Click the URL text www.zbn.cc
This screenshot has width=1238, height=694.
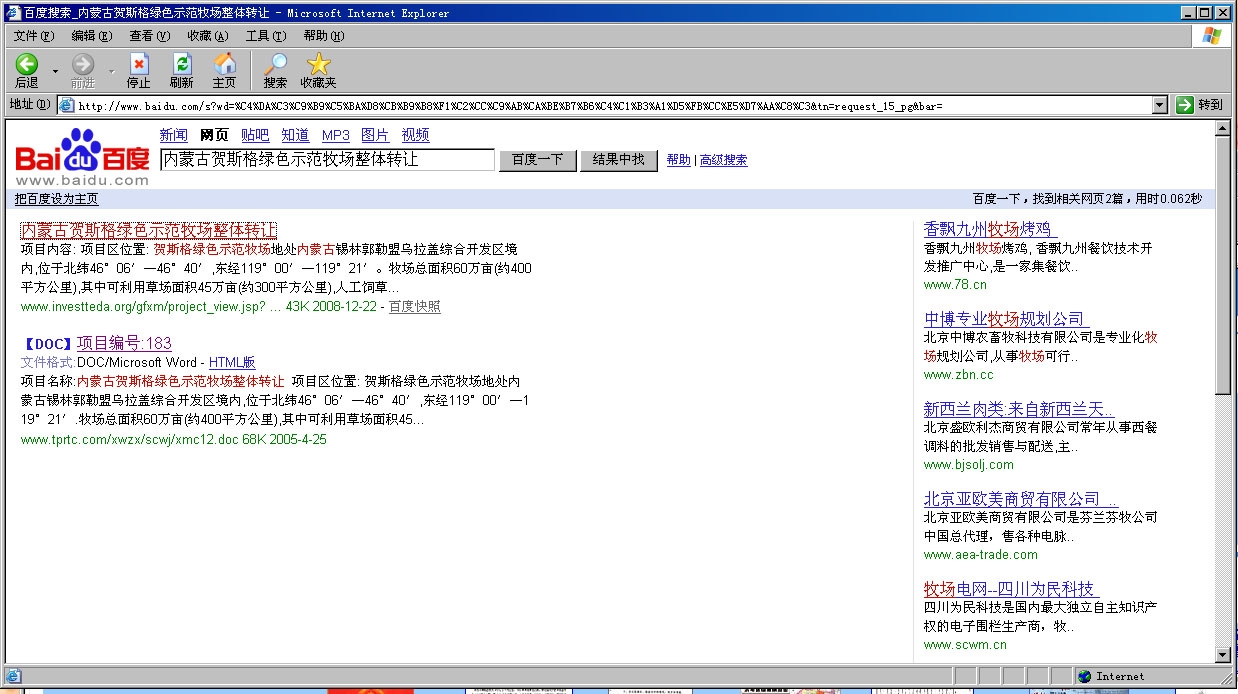[959, 374]
